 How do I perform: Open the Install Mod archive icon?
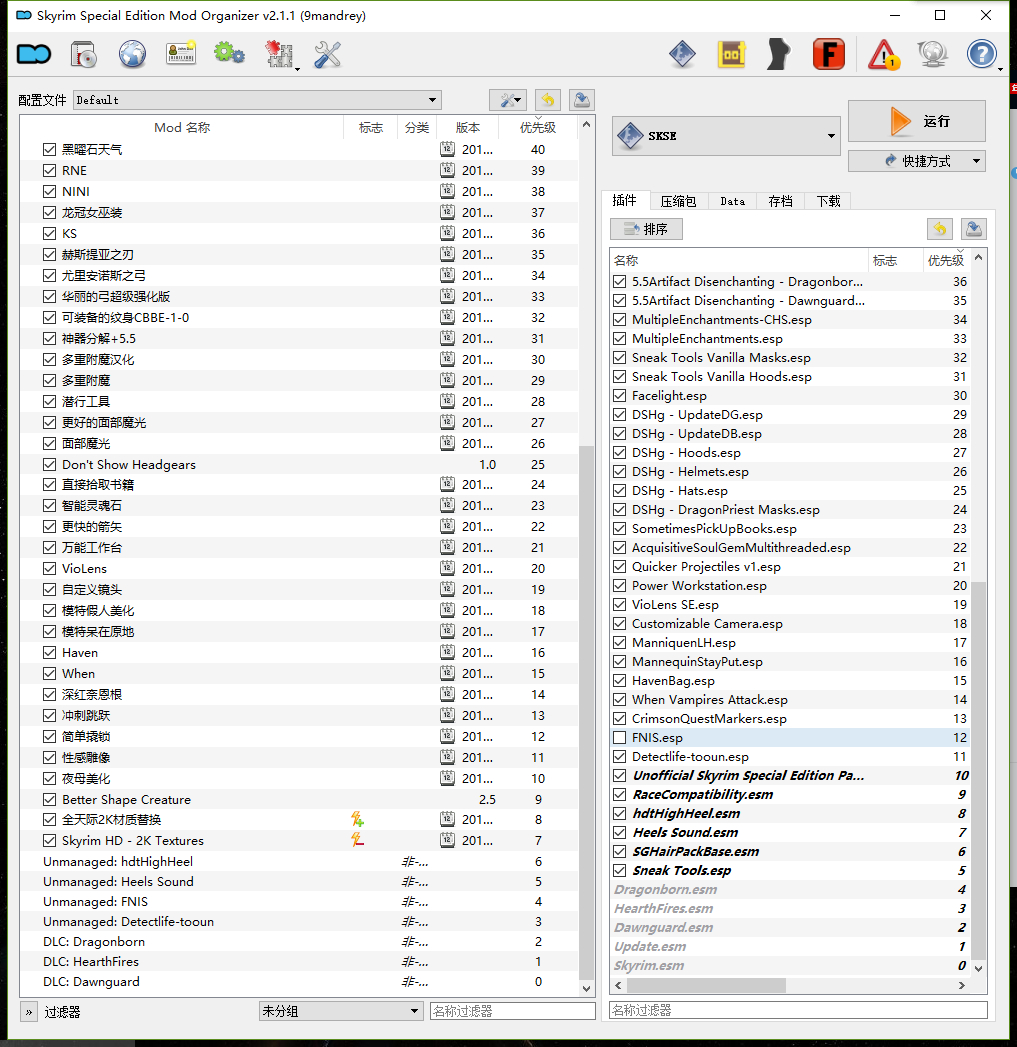click(84, 55)
